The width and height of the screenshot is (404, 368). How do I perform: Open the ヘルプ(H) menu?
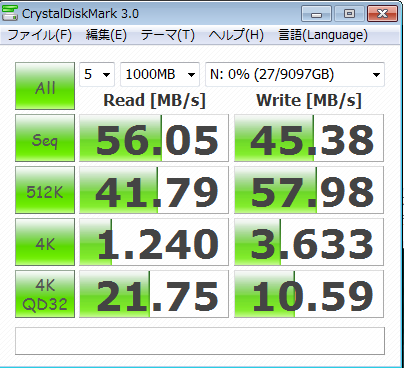[x=236, y=35]
